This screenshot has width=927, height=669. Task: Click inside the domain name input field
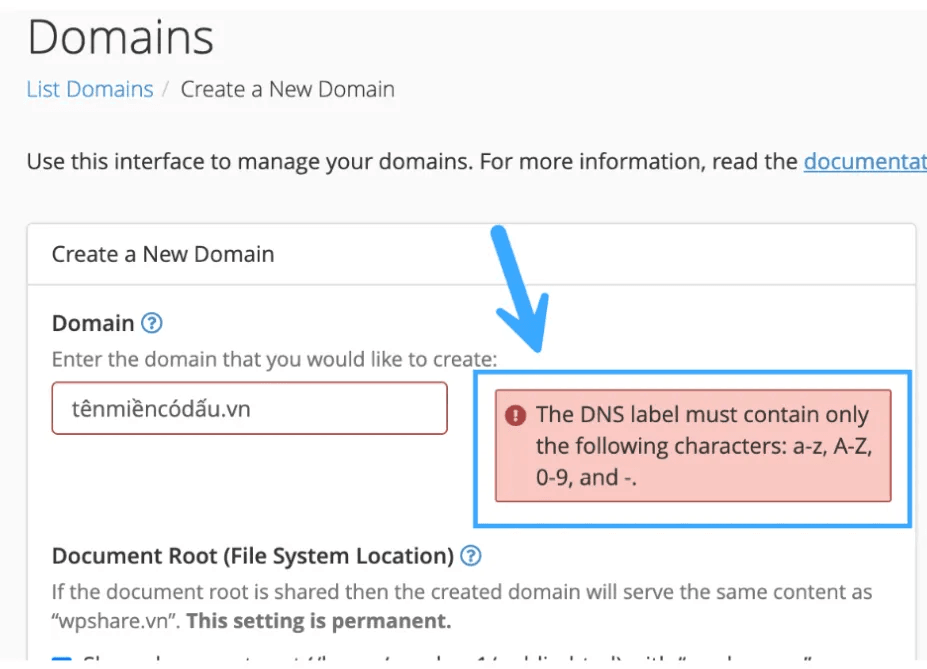[x=248, y=408]
